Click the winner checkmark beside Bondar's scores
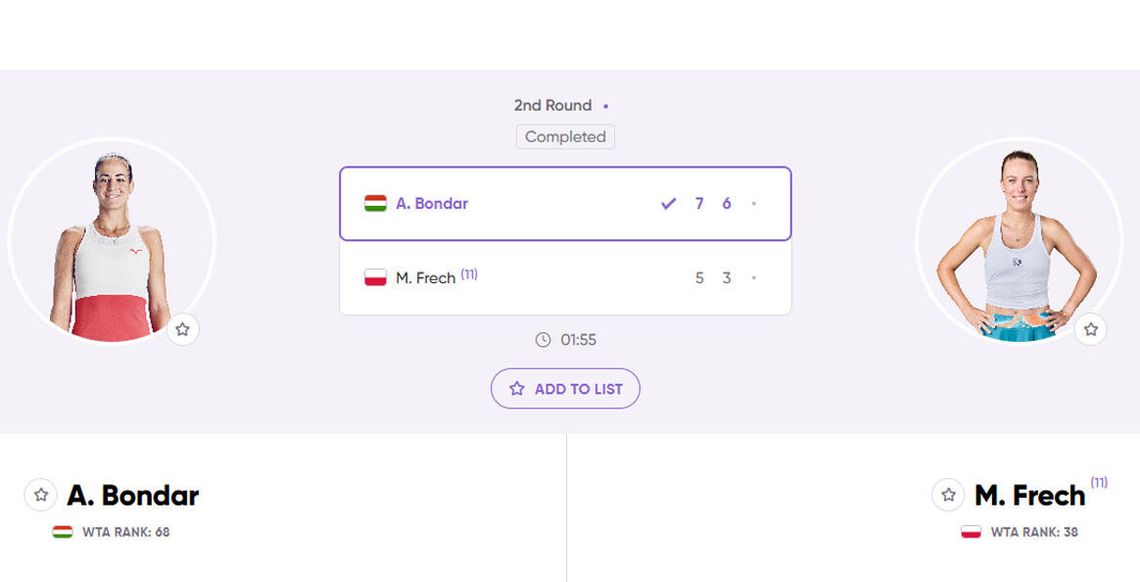Viewport: 1140px width, 582px height. (x=668, y=204)
